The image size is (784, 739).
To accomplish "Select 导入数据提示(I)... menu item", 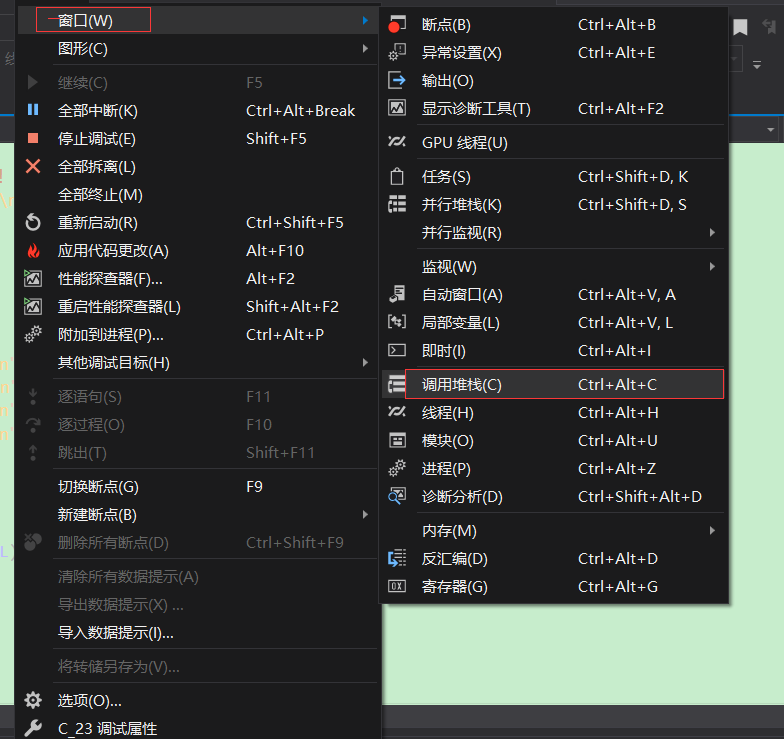I will (x=198, y=632).
